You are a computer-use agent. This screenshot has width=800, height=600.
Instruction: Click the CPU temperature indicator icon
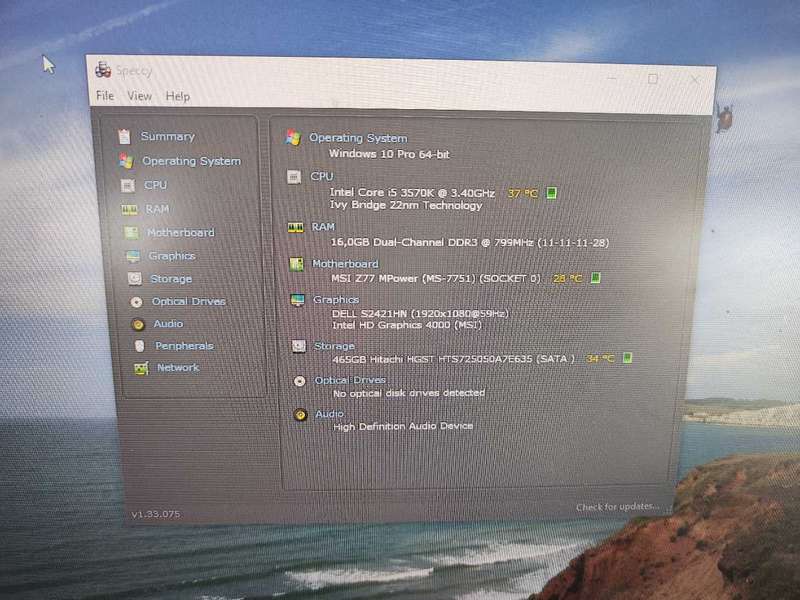point(552,193)
